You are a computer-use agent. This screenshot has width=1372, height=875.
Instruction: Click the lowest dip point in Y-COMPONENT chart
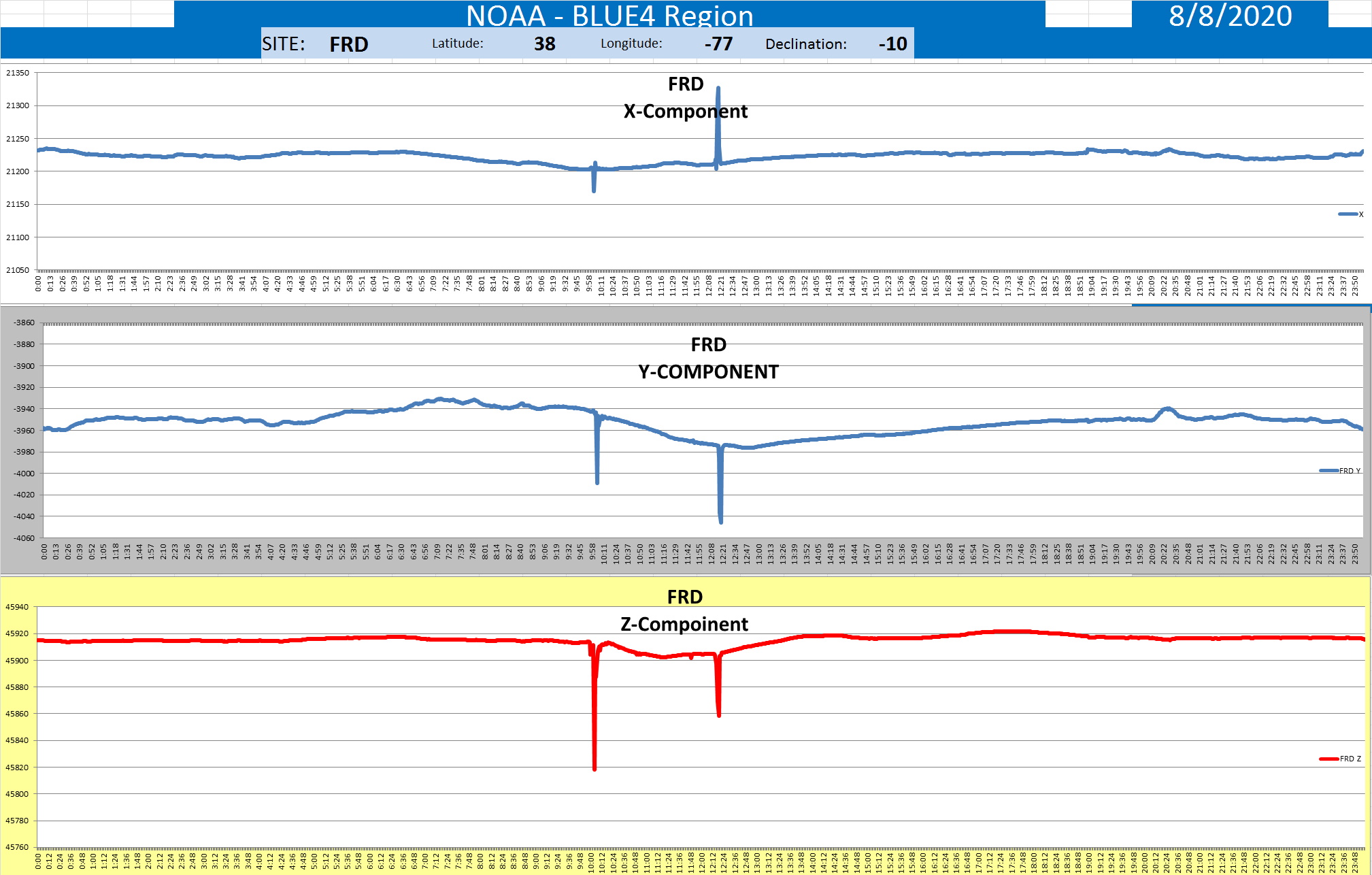pos(720,521)
